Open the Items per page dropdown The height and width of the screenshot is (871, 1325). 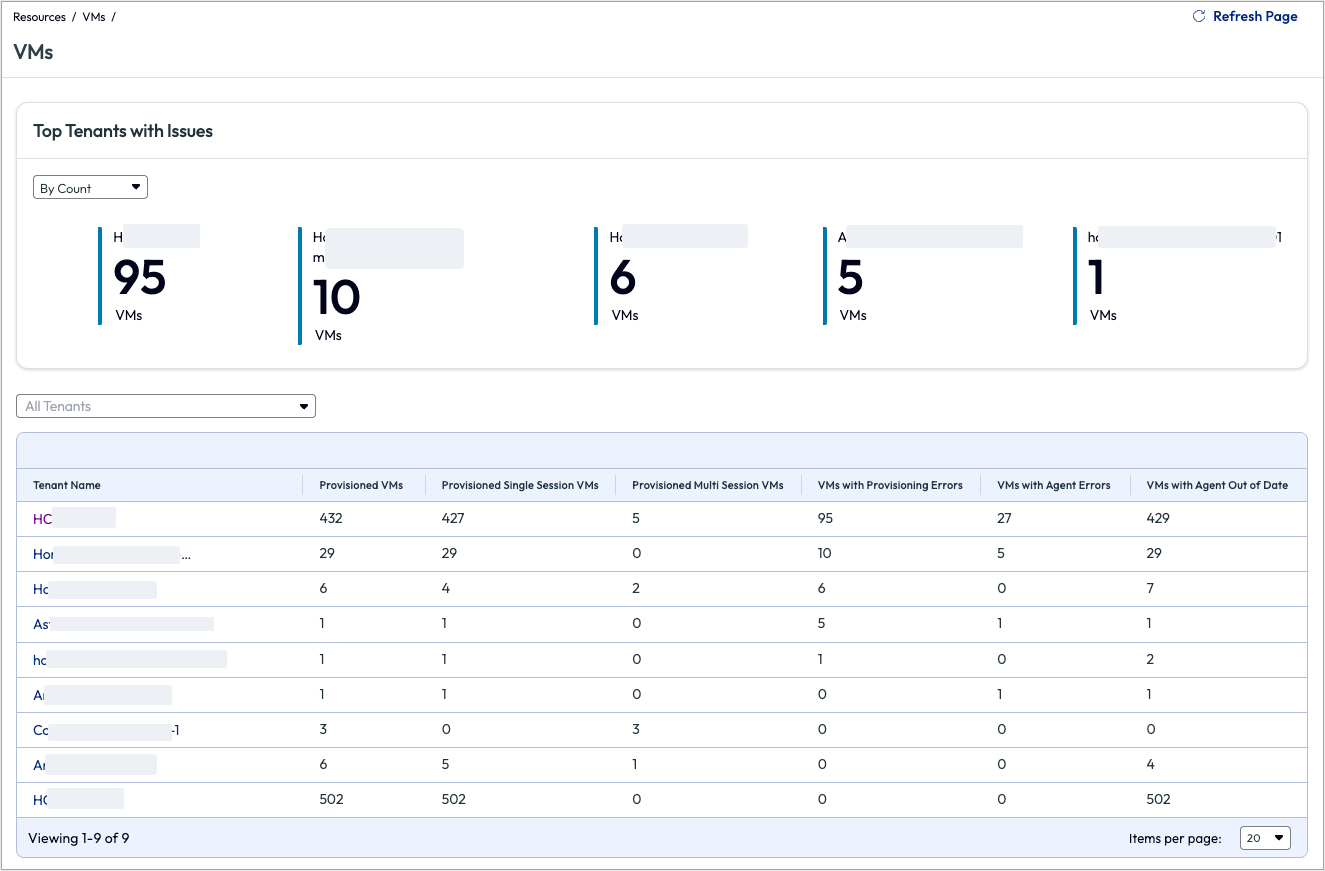[x=1265, y=838]
